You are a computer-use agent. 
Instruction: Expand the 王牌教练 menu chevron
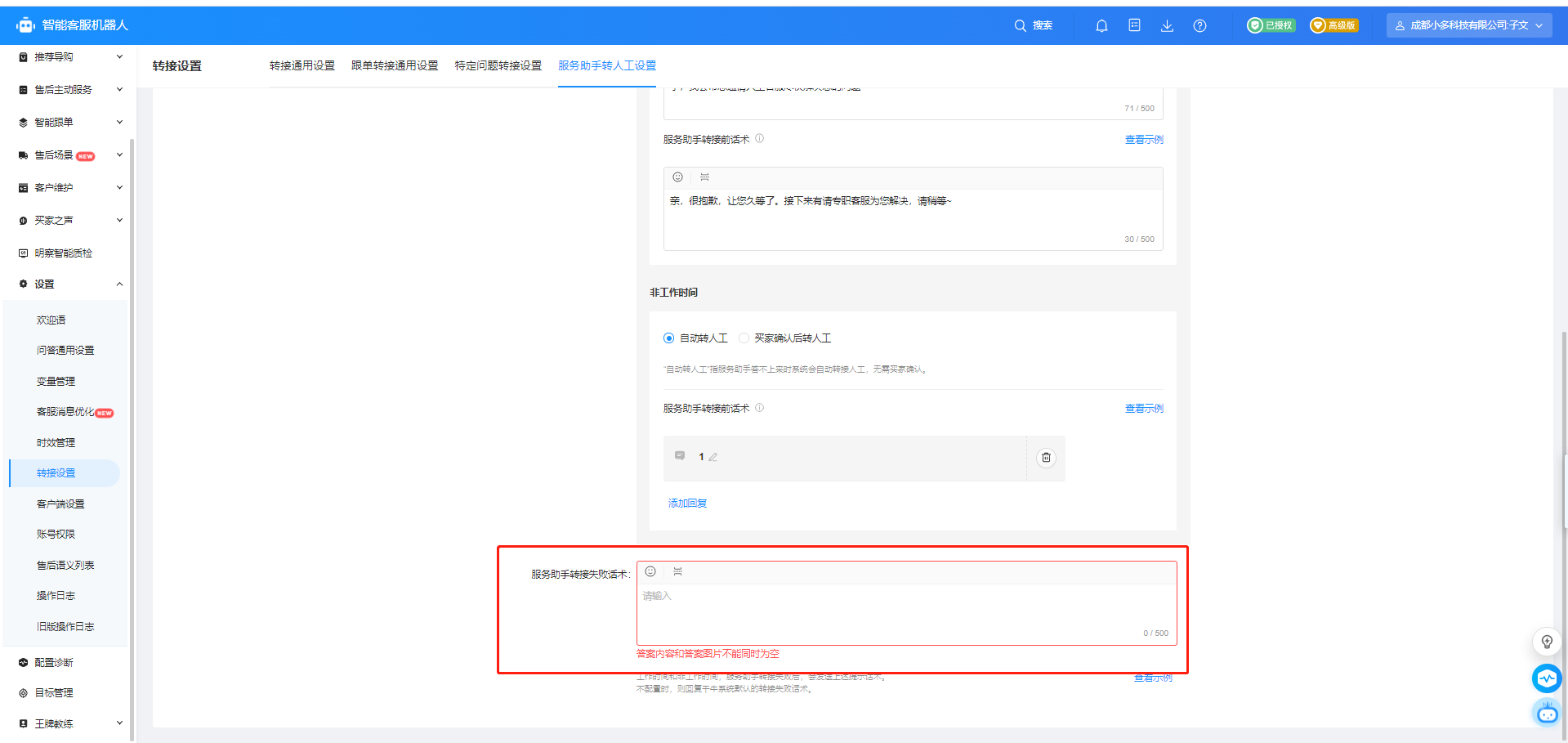click(119, 723)
